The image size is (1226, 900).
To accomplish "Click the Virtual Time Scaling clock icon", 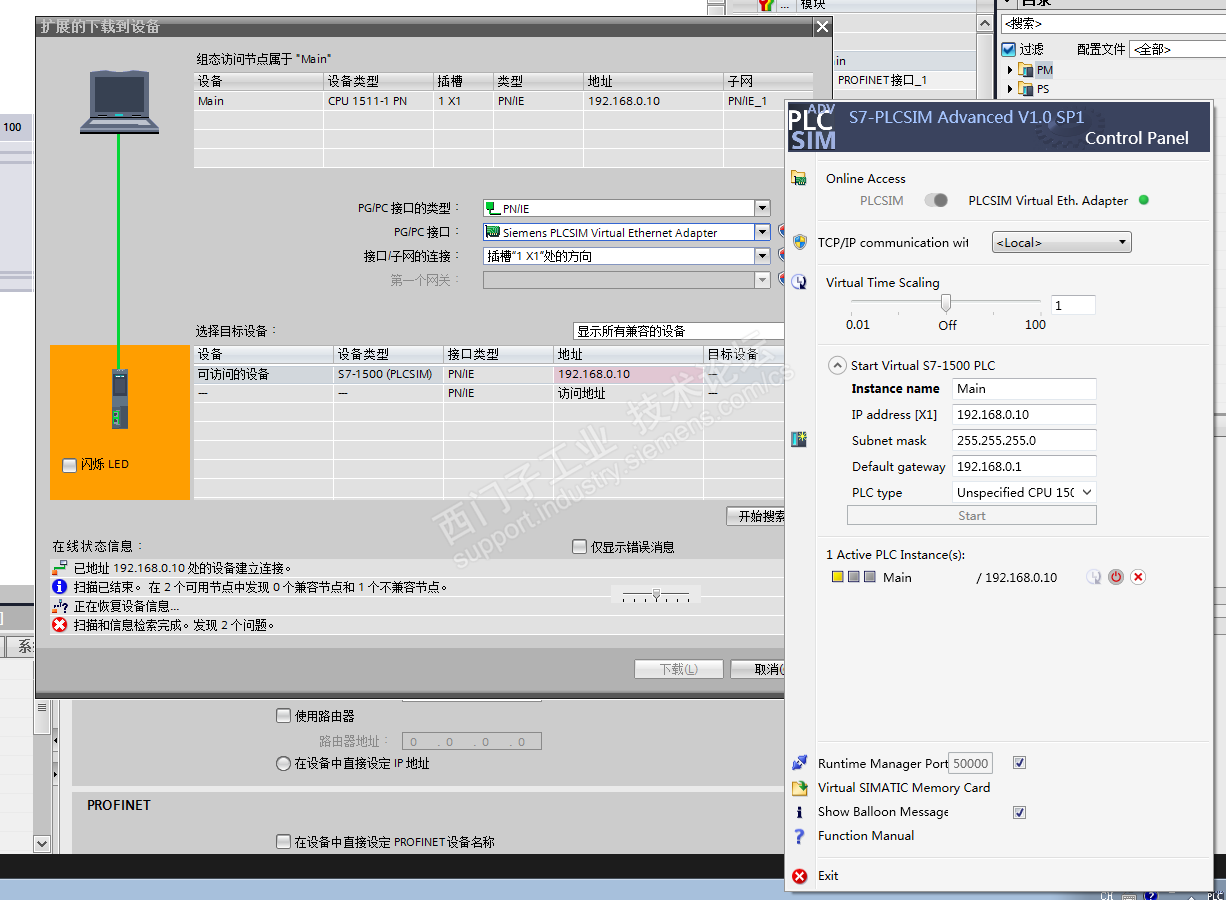I will click(x=799, y=282).
